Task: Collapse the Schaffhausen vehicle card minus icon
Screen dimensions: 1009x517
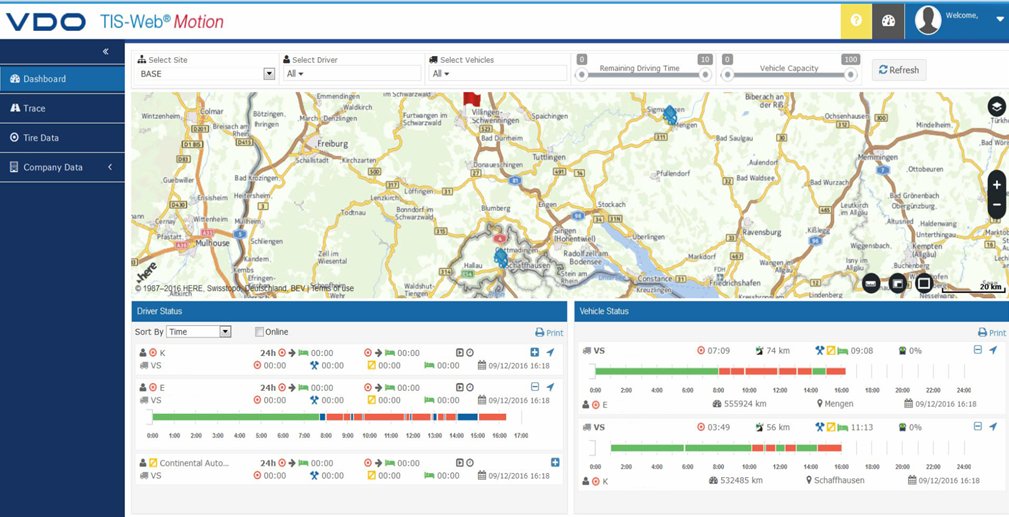Action: tap(977, 426)
